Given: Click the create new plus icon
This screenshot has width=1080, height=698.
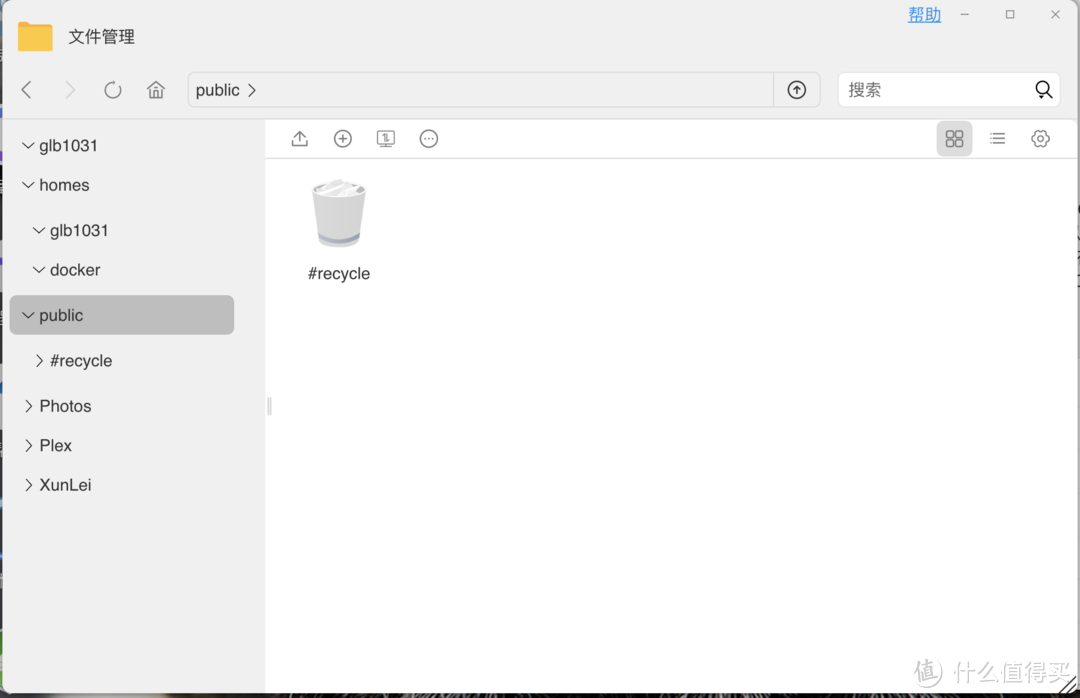Looking at the screenshot, I should 343,139.
